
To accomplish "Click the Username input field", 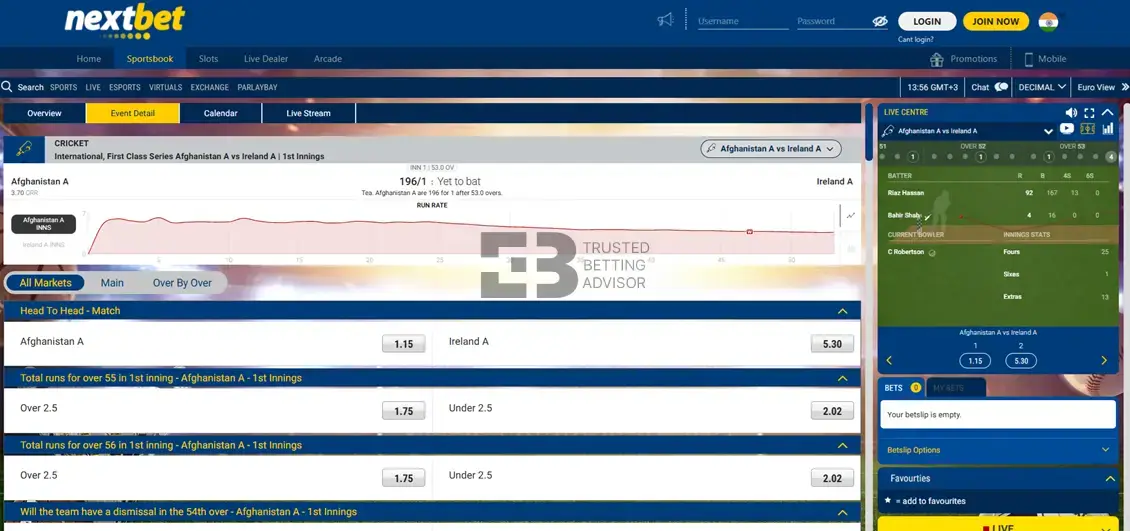I will click(743, 22).
